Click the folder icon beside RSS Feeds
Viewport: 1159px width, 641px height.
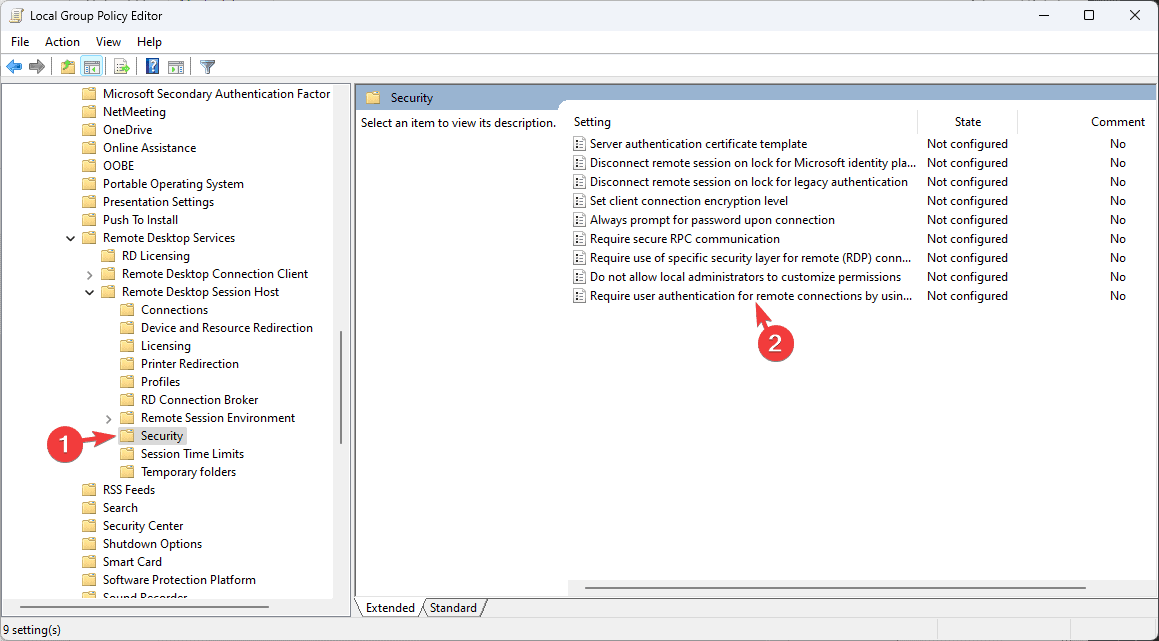89,490
